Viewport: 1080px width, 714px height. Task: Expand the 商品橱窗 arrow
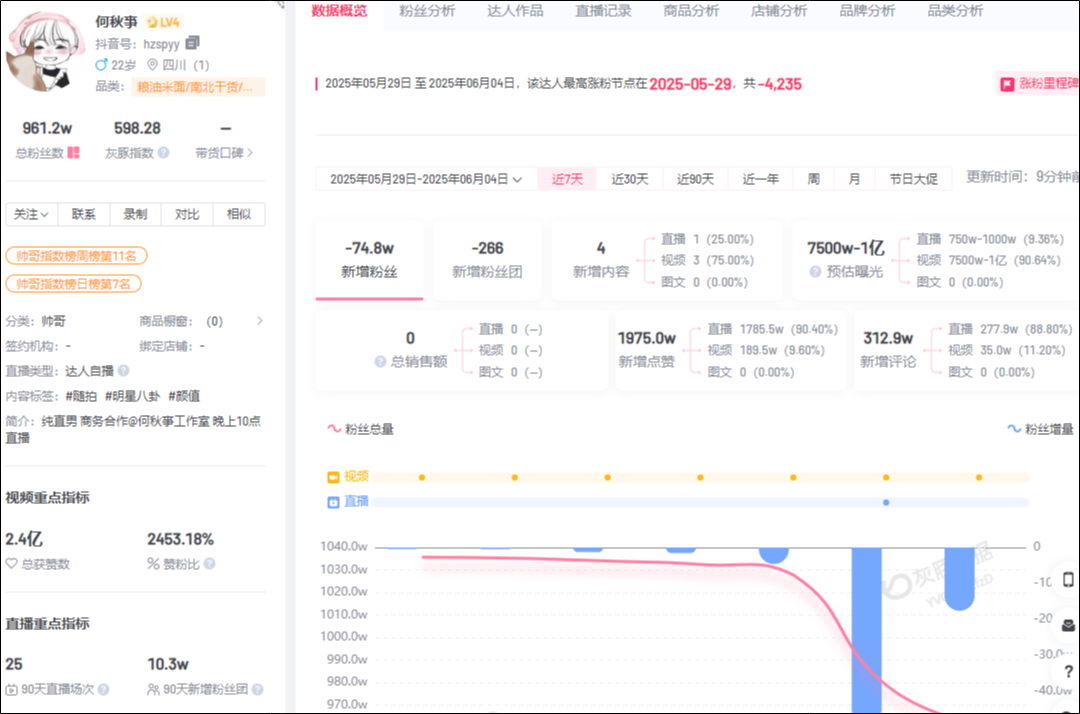pyautogui.click(x=260, y=321)
